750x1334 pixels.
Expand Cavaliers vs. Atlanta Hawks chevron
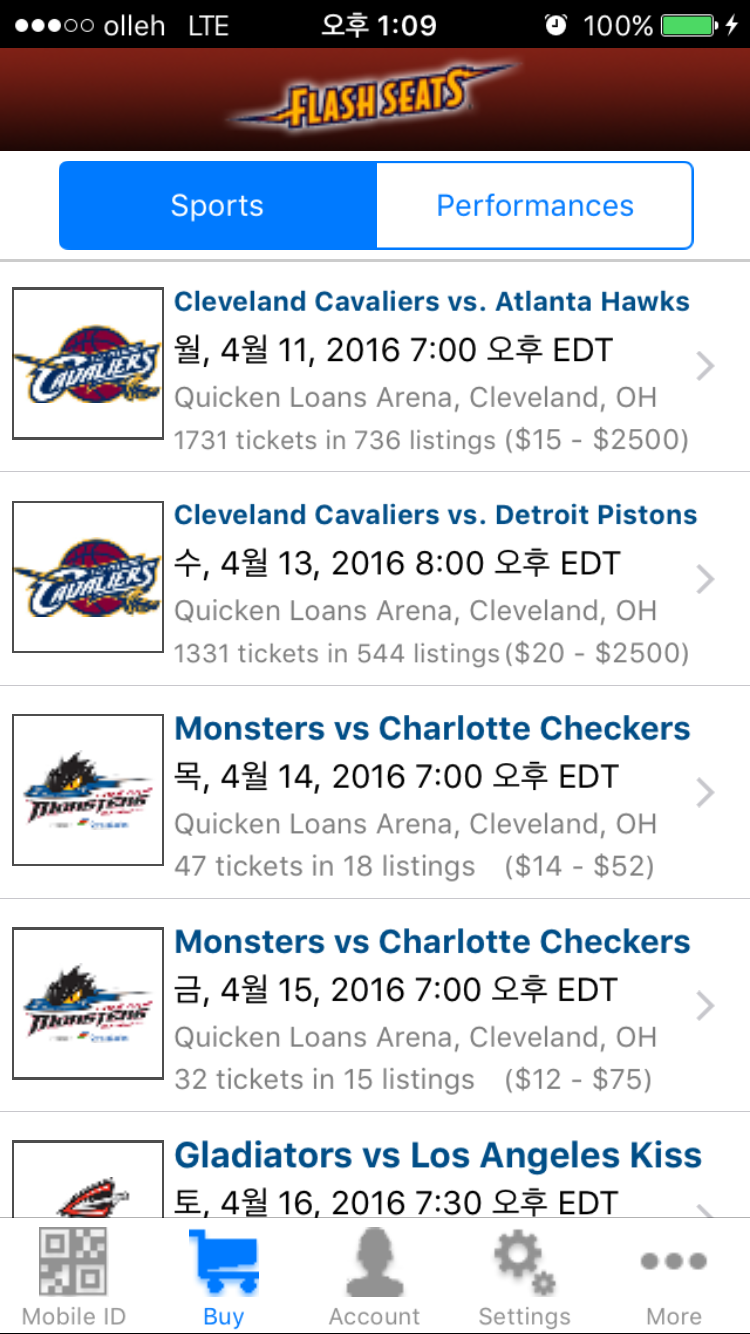706,366
